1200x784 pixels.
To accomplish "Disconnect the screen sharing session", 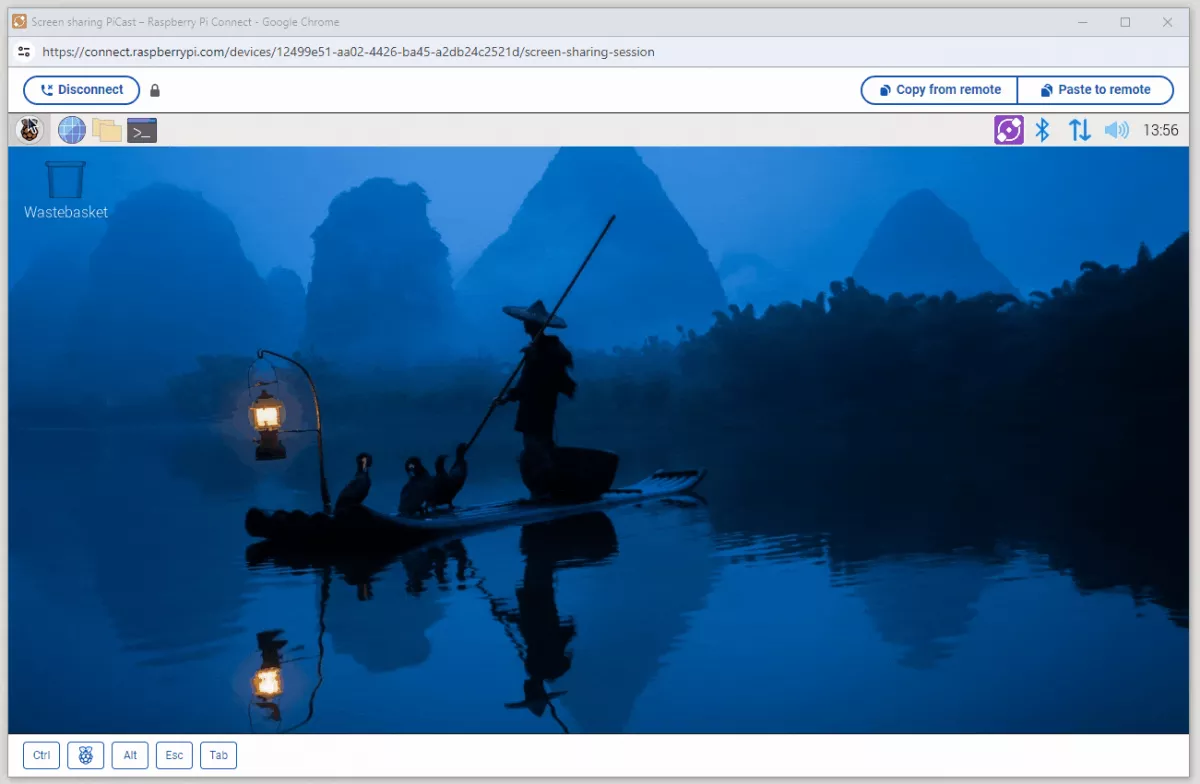I will (81, 90).
